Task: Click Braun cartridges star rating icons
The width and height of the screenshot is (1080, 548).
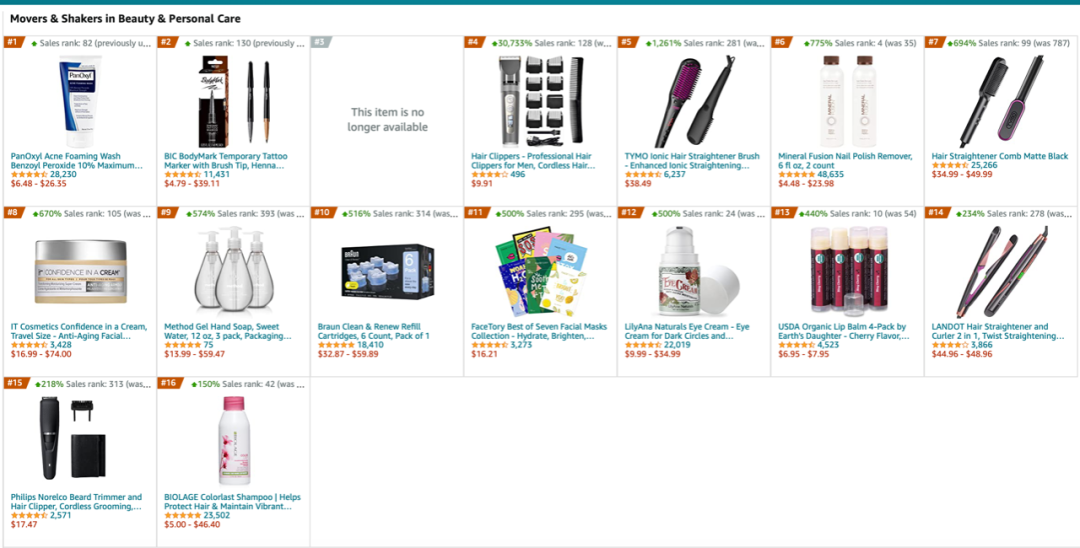Action: (336, 344)
